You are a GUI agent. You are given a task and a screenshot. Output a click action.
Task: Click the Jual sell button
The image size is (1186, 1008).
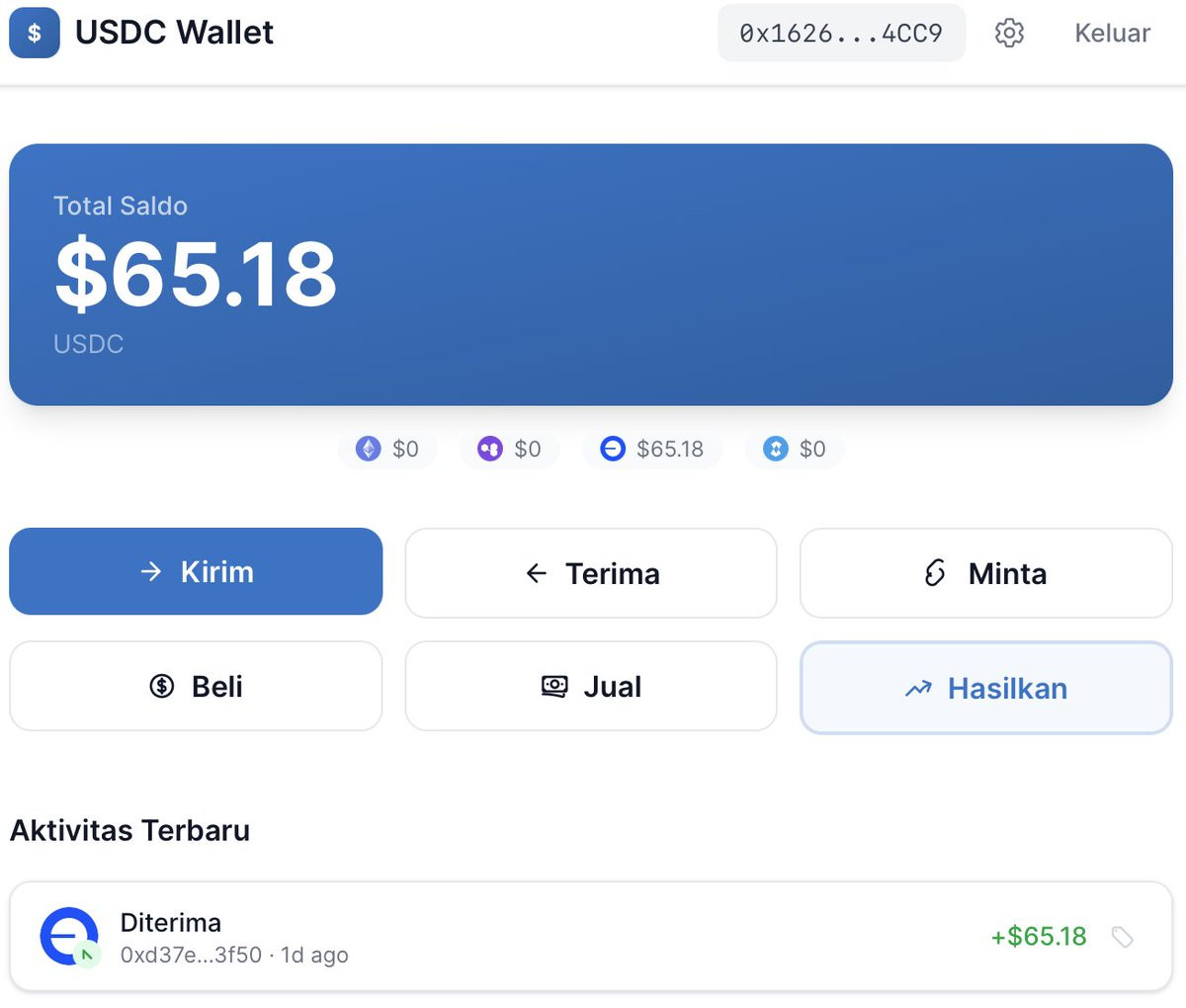click(x=591, y=686)
